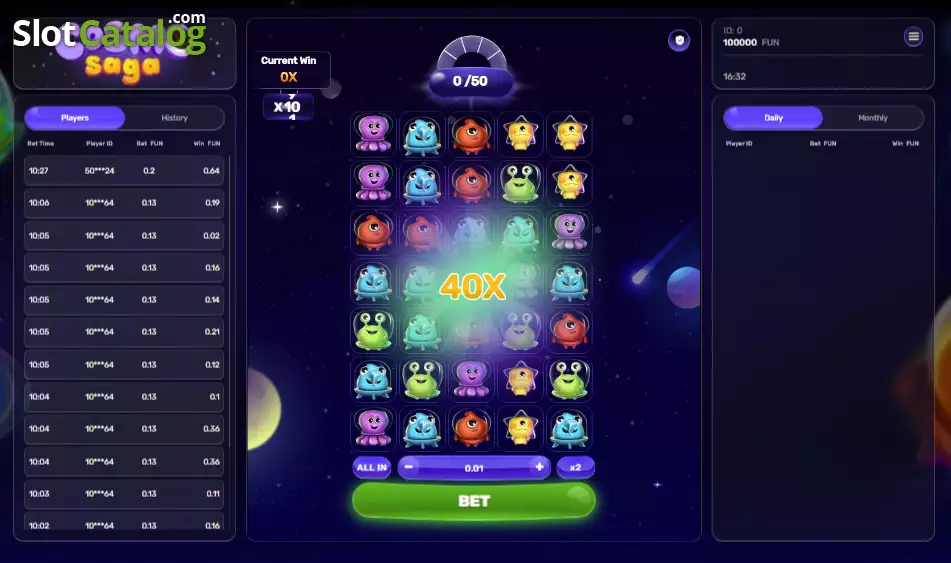Switch to the Players tab
The height and width of the screenshot is (563, 951).
click(x=75, y=118)
